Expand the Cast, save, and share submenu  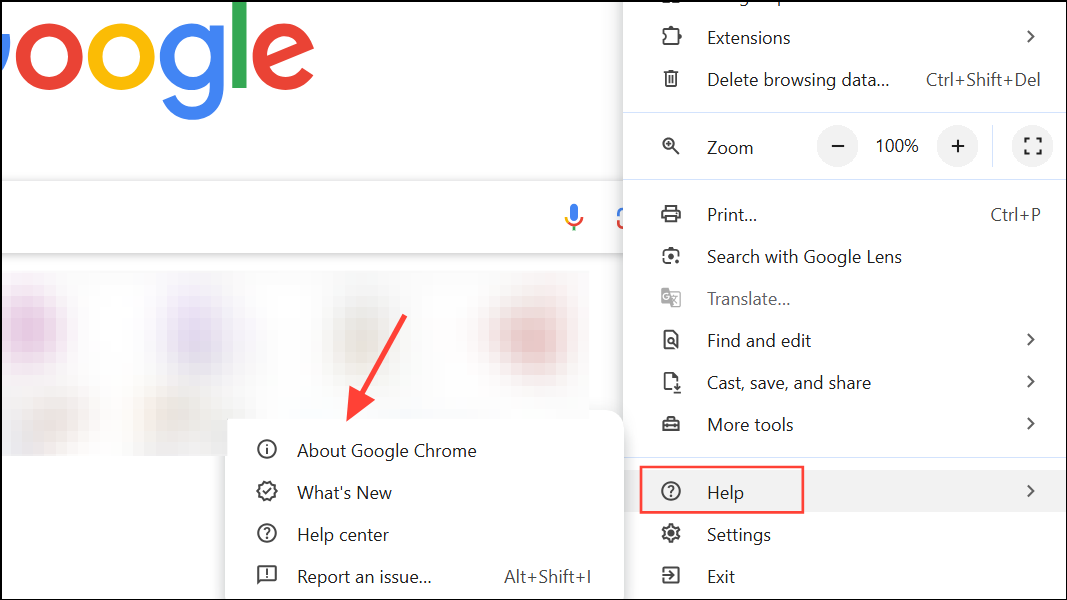[x=1030, y=382]
